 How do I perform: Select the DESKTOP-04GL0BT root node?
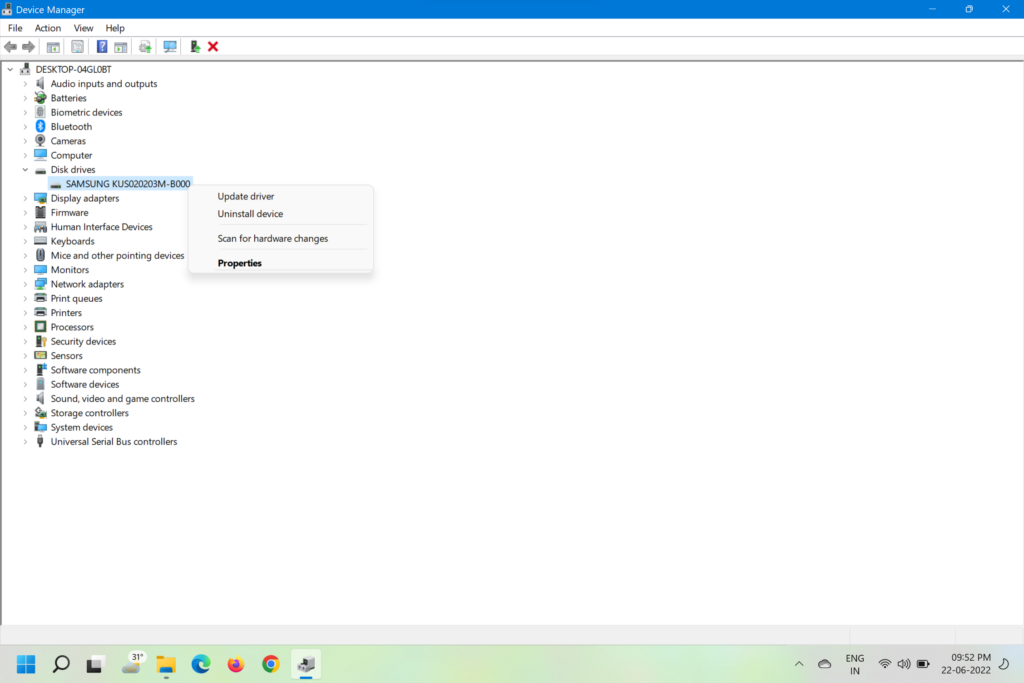[73, 70]
